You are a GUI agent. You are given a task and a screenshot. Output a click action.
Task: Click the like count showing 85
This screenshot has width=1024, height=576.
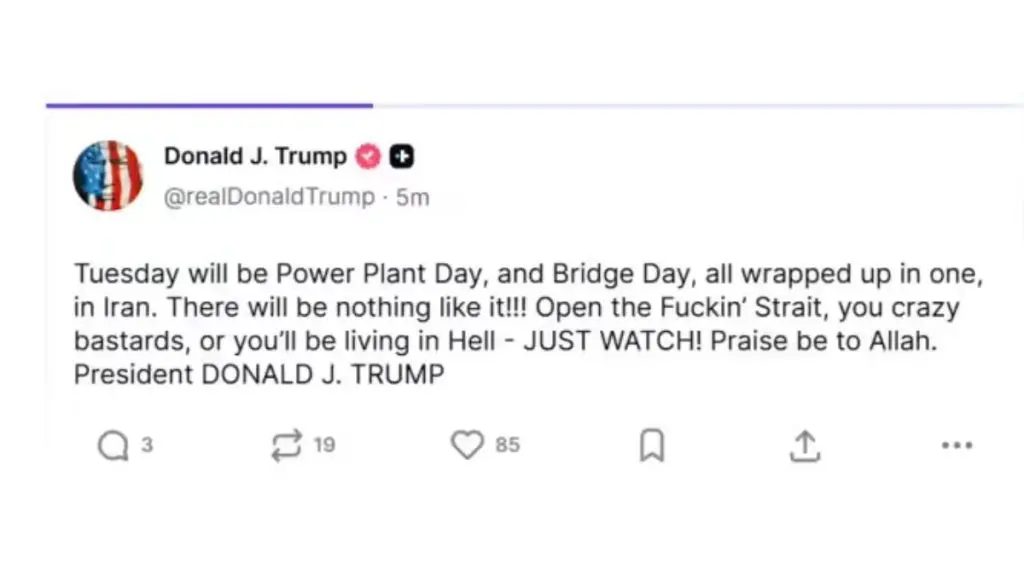pyautogui.click(x=508, y=445)
